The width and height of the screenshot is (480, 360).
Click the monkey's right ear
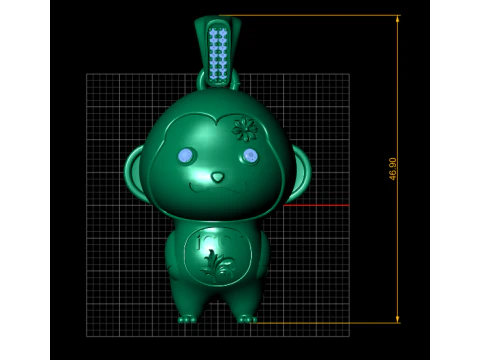(298, 174)
